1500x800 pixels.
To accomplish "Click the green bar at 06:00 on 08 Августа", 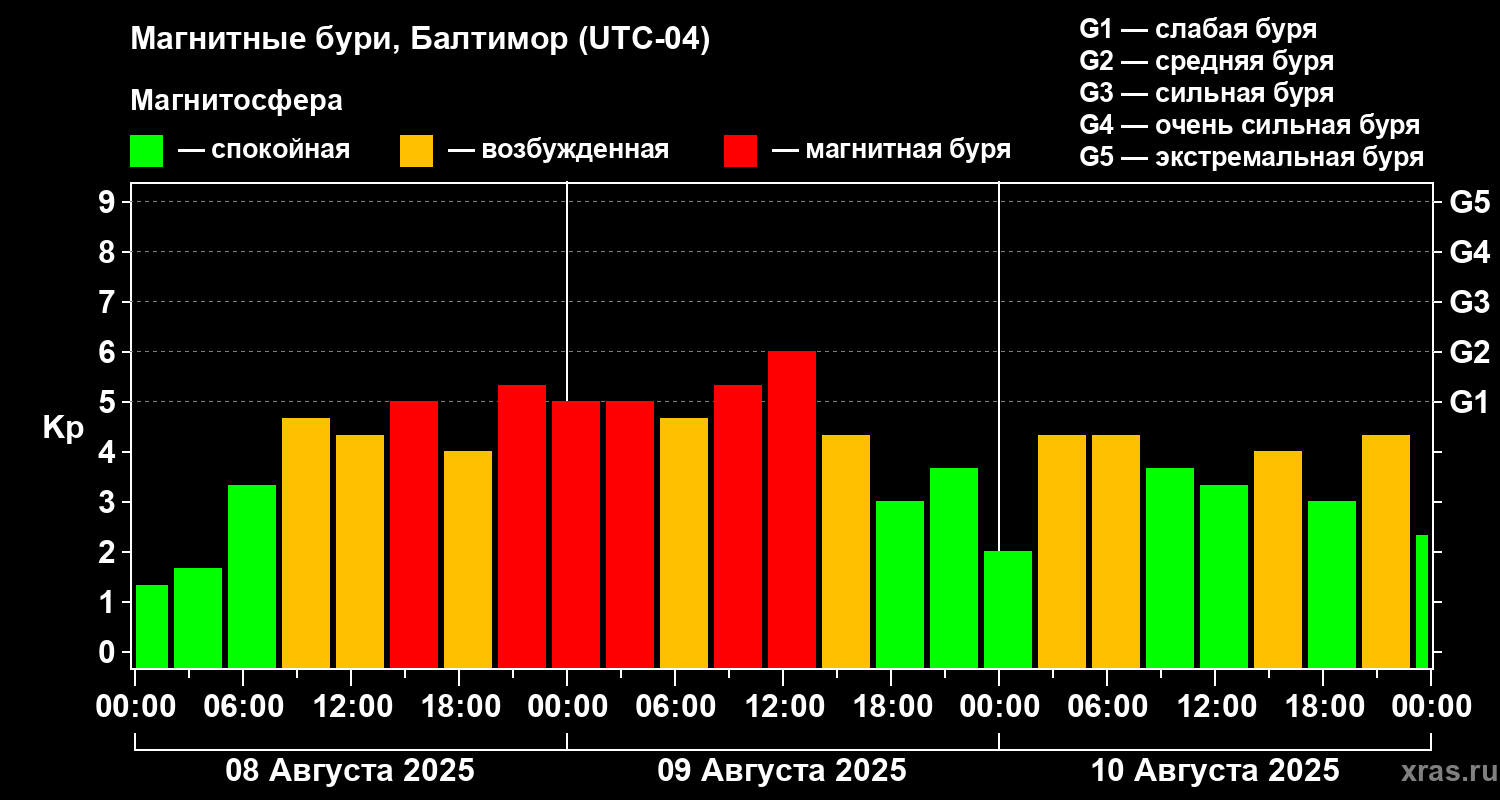I will coord(252,576).
